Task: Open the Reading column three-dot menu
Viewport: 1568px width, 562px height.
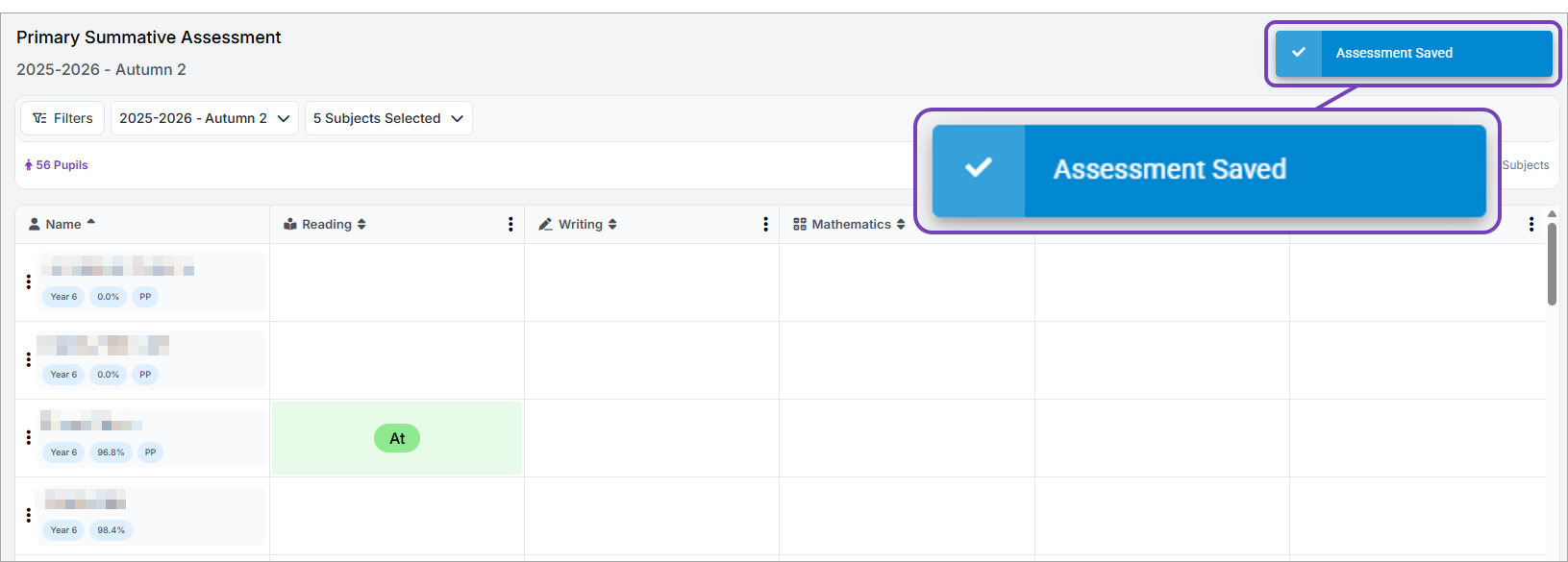Action: pos(510,225)
